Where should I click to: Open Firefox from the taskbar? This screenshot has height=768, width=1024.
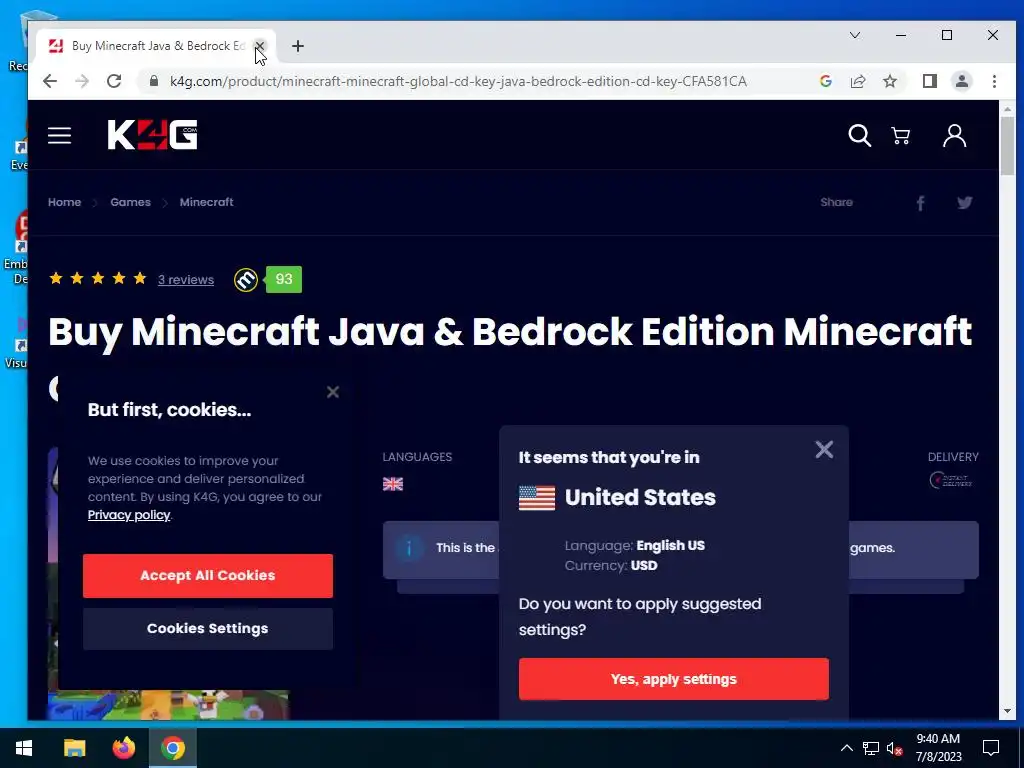coord(123,748)
